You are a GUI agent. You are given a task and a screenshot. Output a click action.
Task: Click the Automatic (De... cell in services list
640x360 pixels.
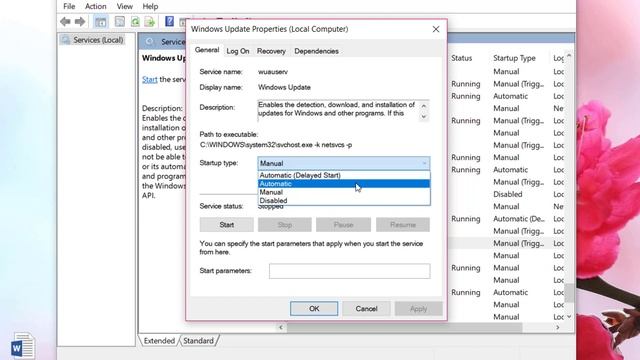pos(519,219)
